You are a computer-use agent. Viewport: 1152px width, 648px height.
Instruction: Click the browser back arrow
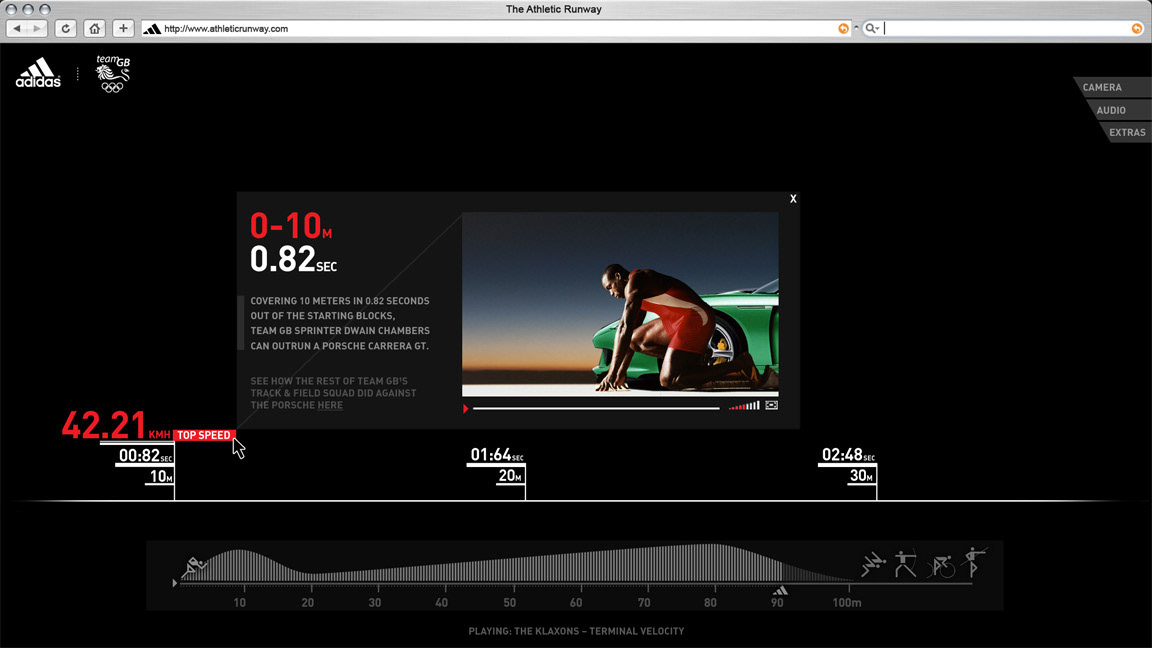pos(17,29)
